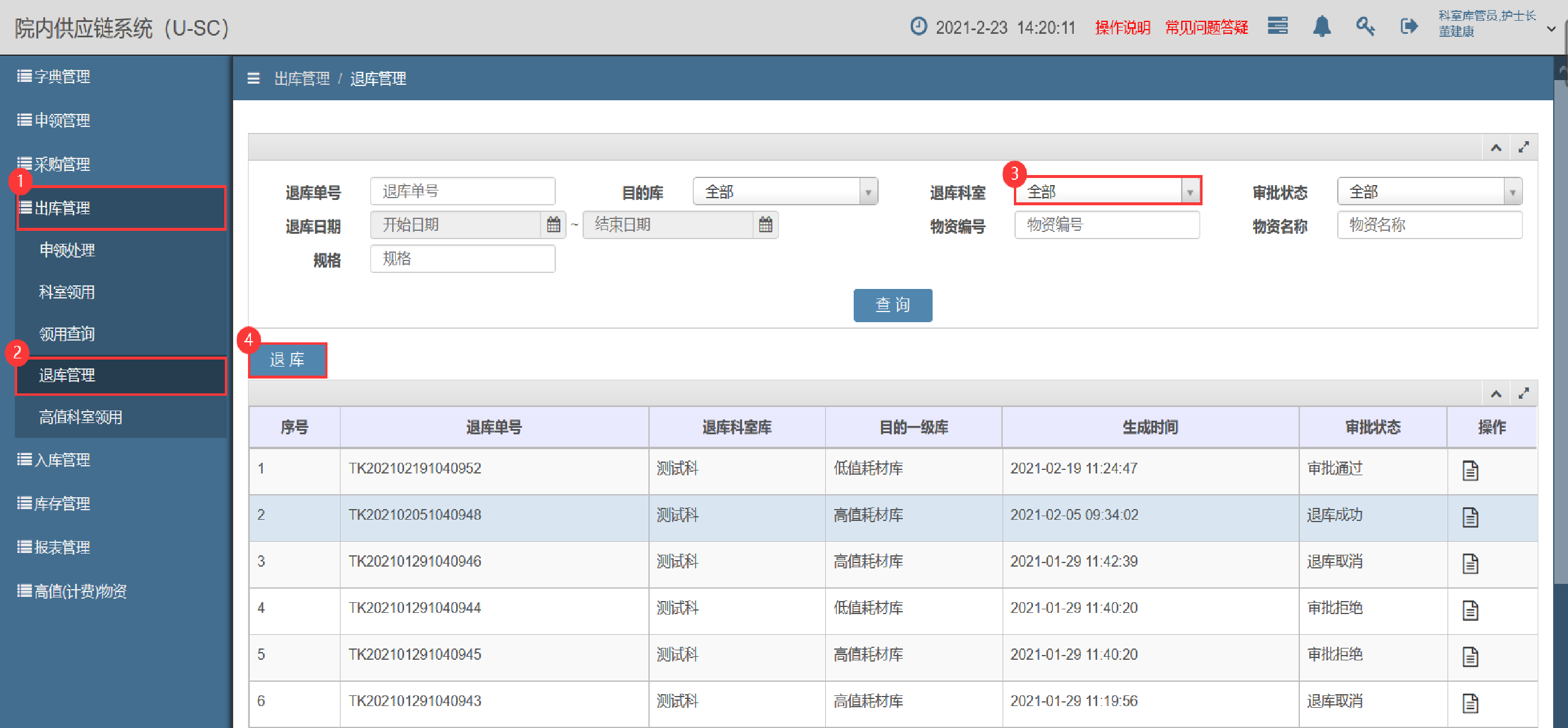Expand the user account dropdown arrow
Viewport: 1568px width, 728px height.
click(1551, 28)
